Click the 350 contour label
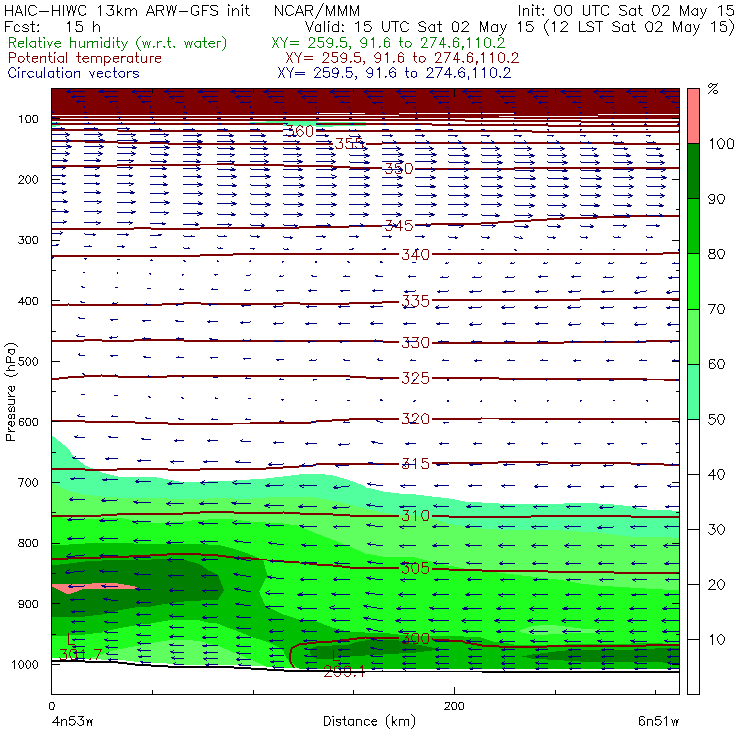This screenshot has height=740, width=740. (x=399, y=168)
